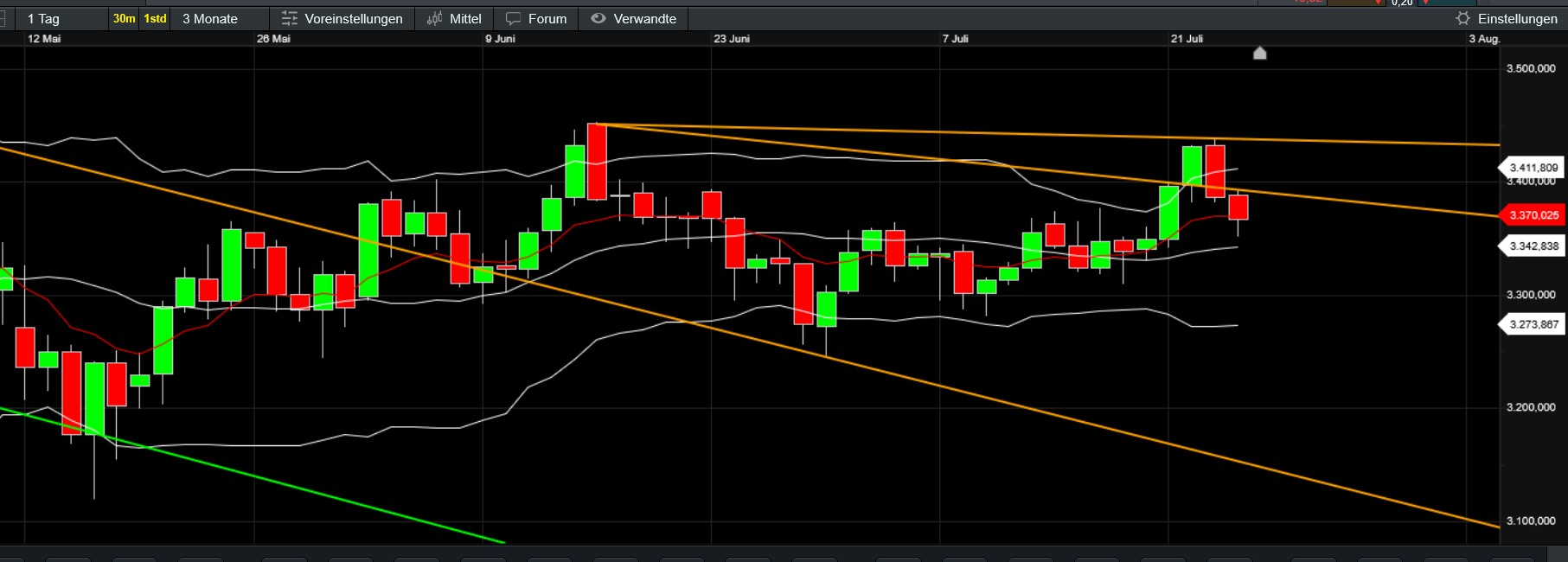Click the 9 Juni date label

click(x=500, y=39)
